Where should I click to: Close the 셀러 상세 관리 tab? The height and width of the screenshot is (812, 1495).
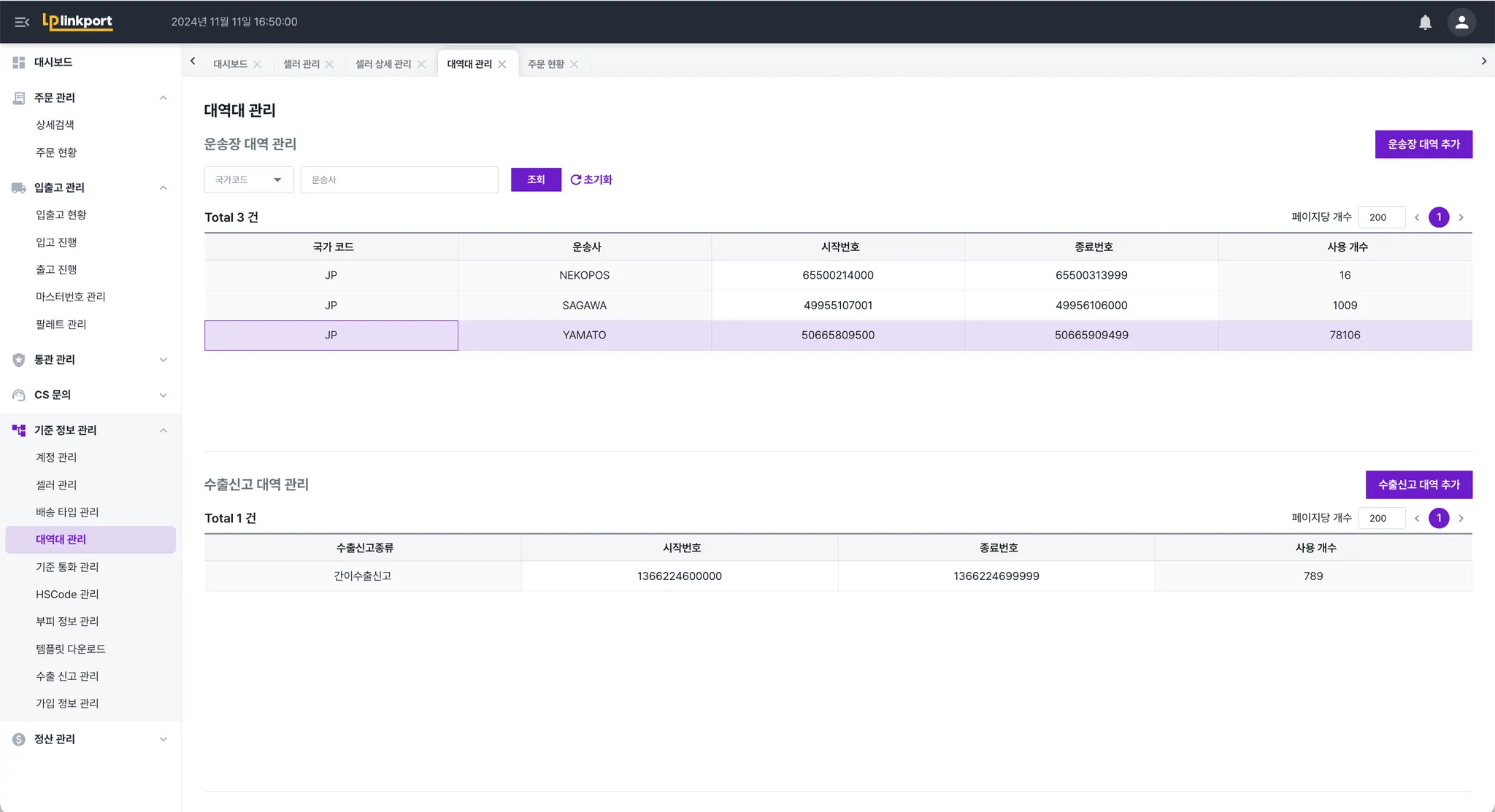pyautogui.click(x=421, y=64)
